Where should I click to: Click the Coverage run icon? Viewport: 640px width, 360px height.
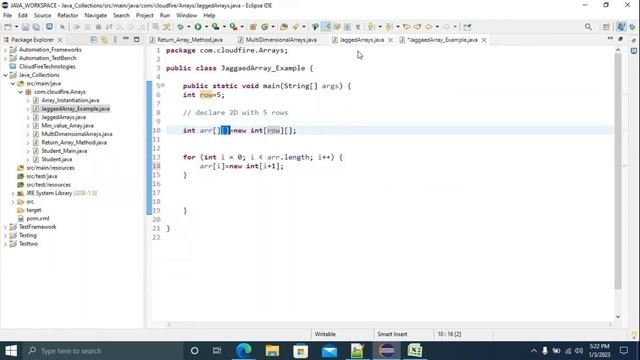216,27
